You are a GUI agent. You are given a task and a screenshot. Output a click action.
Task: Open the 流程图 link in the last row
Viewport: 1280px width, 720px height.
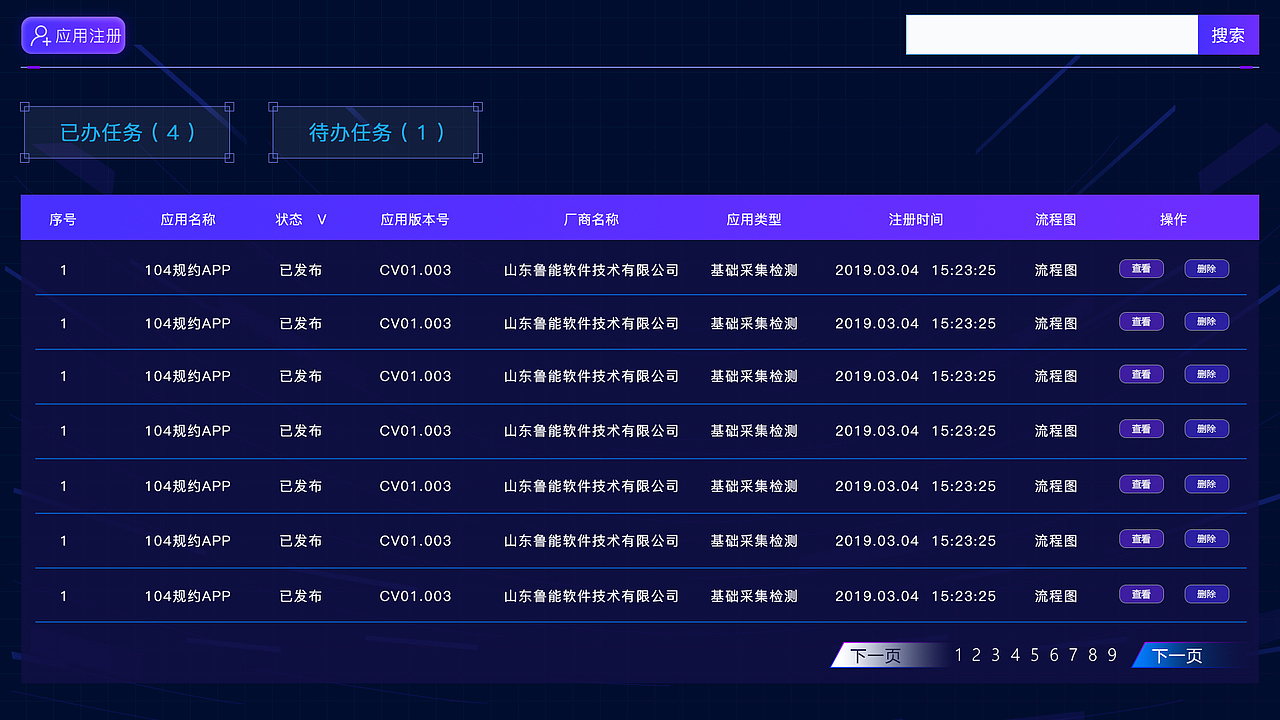(x=1056, y=595)
